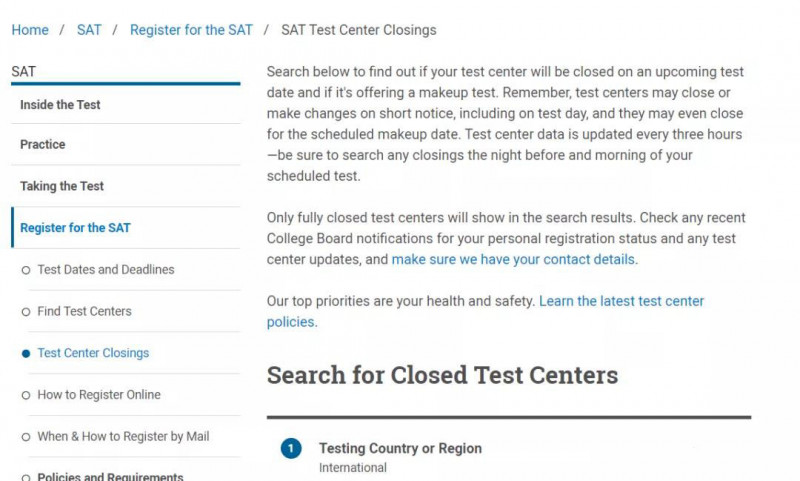Click the filled bullet beside Test Center Closings
This screenshot has width=800, height=481.
[26, 353]
